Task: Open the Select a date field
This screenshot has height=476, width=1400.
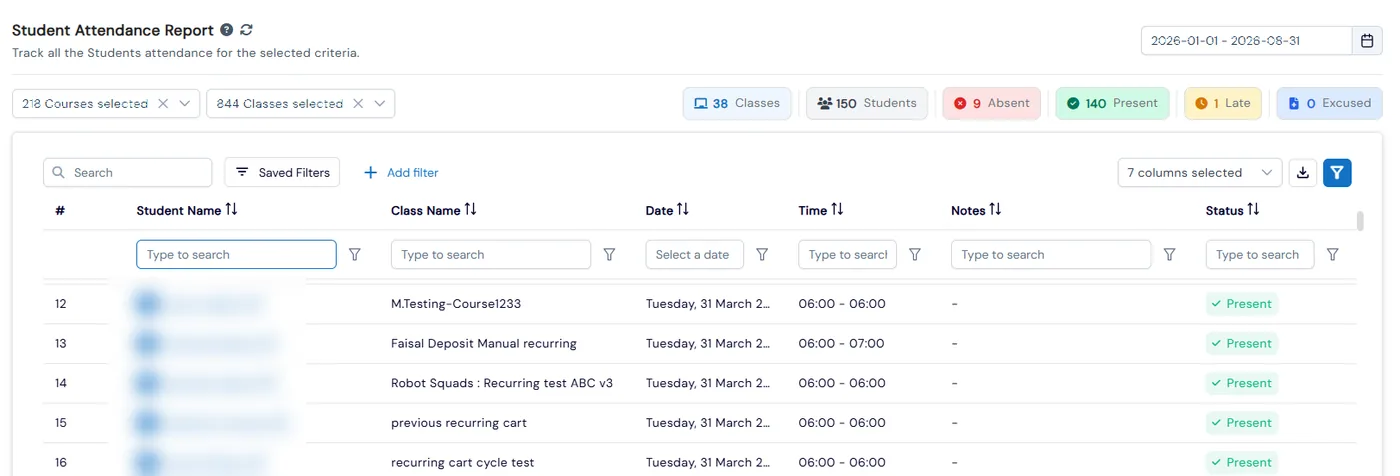Action: coord(694,255)
